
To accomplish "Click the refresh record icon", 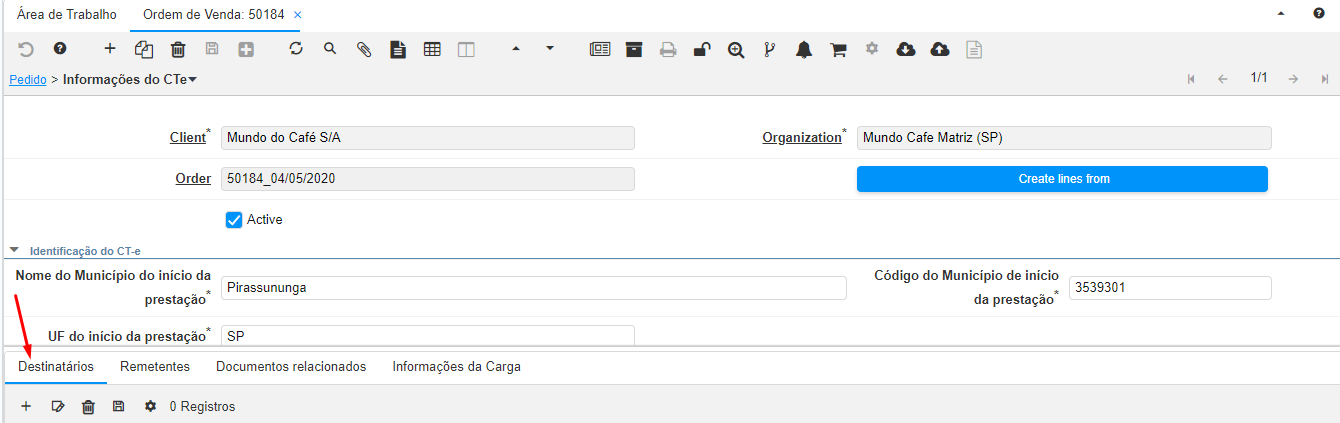I will [x=296, y=48].
